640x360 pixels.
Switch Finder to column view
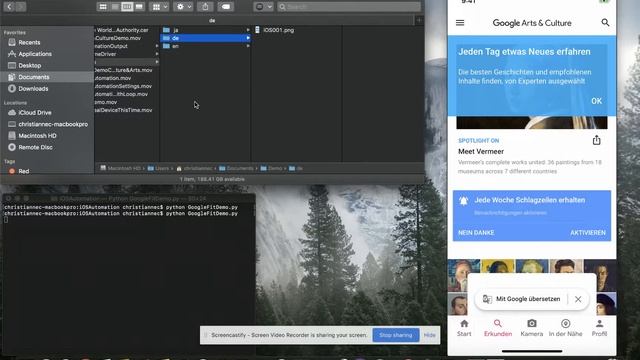[x=127, y=7]
